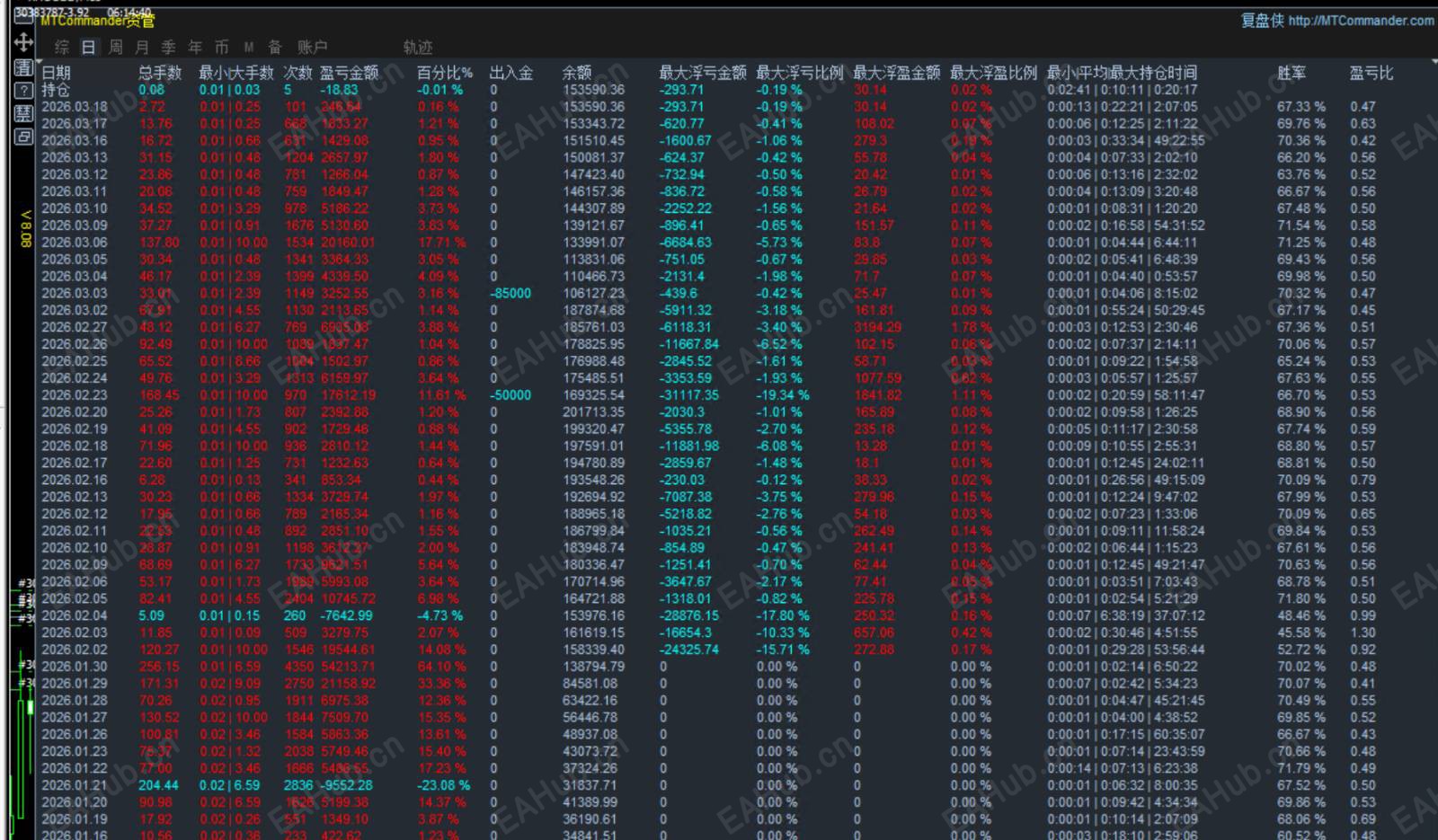The width and height of the screenshot is (1438, 840).
Task: Click the small triangle at table's top-right corner
Action: point(1434,63)
